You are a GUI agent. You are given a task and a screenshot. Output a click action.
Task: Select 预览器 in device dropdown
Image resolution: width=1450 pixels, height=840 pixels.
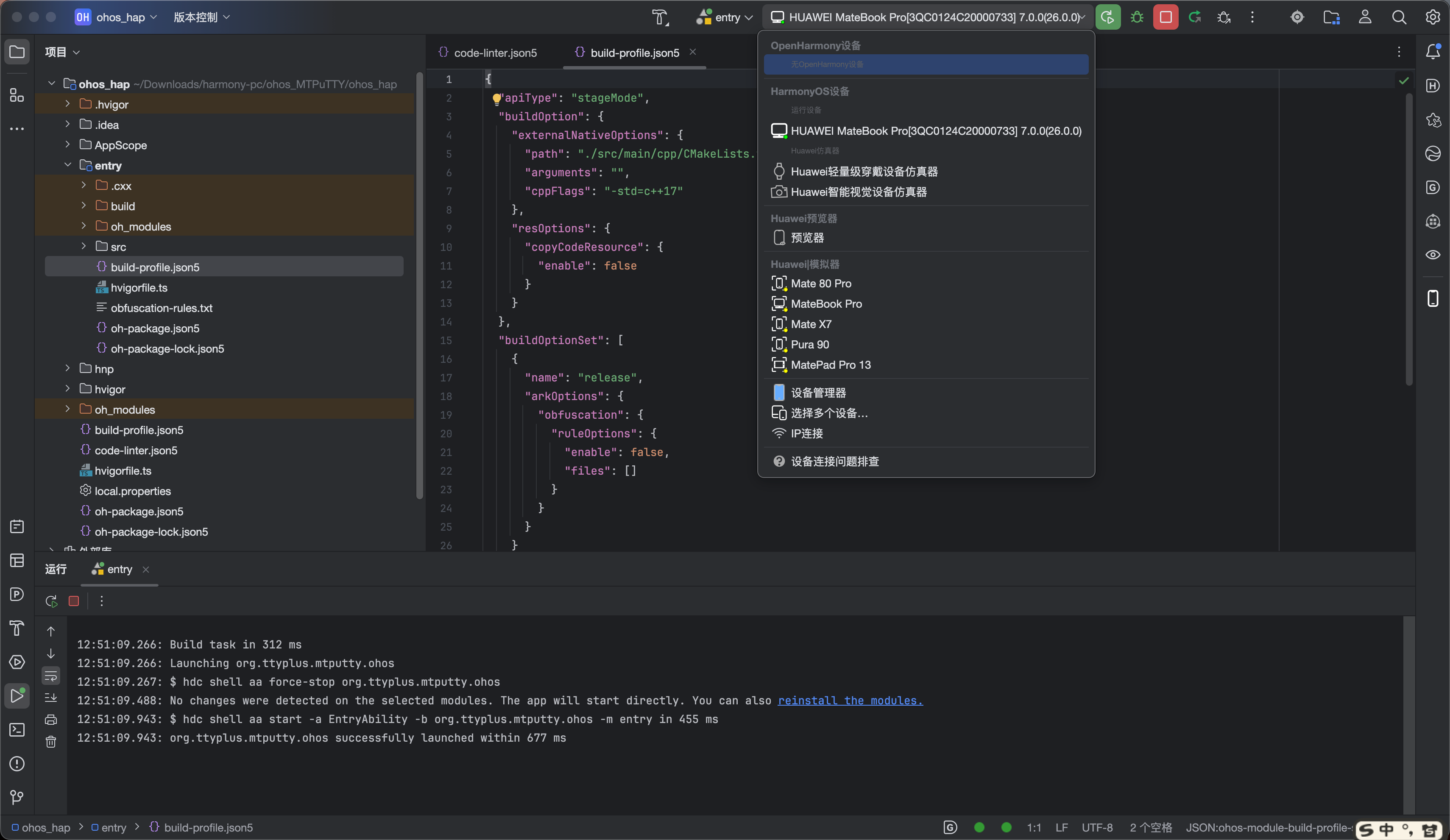[926, 238]
